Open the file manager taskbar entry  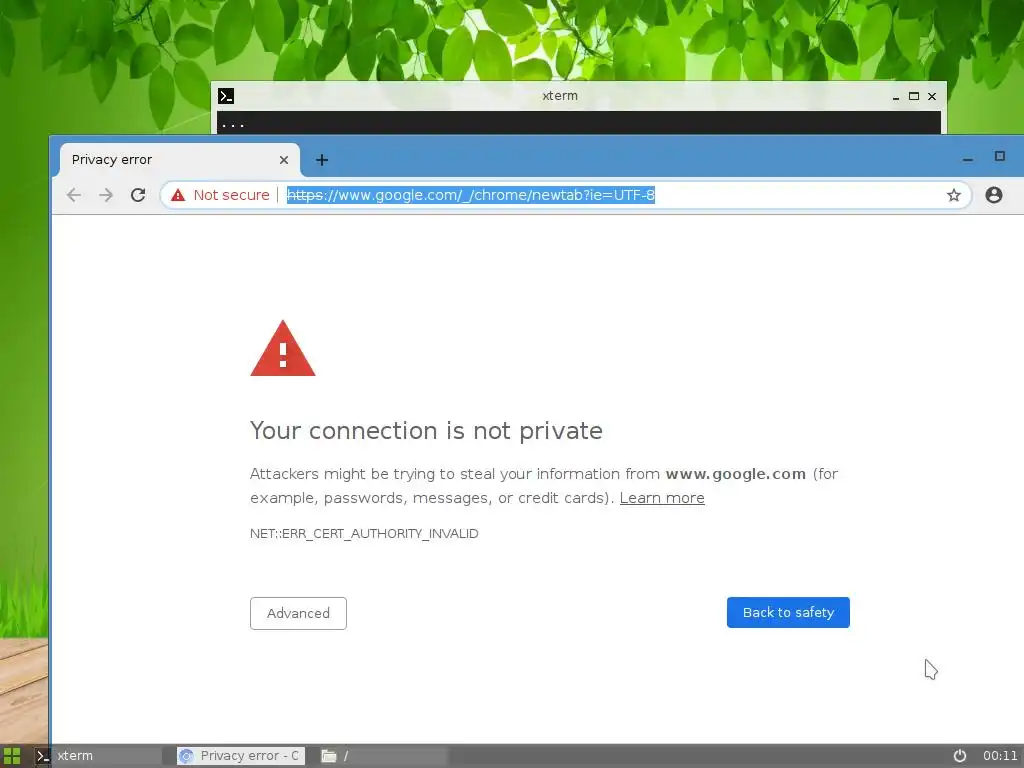point(384,756)
